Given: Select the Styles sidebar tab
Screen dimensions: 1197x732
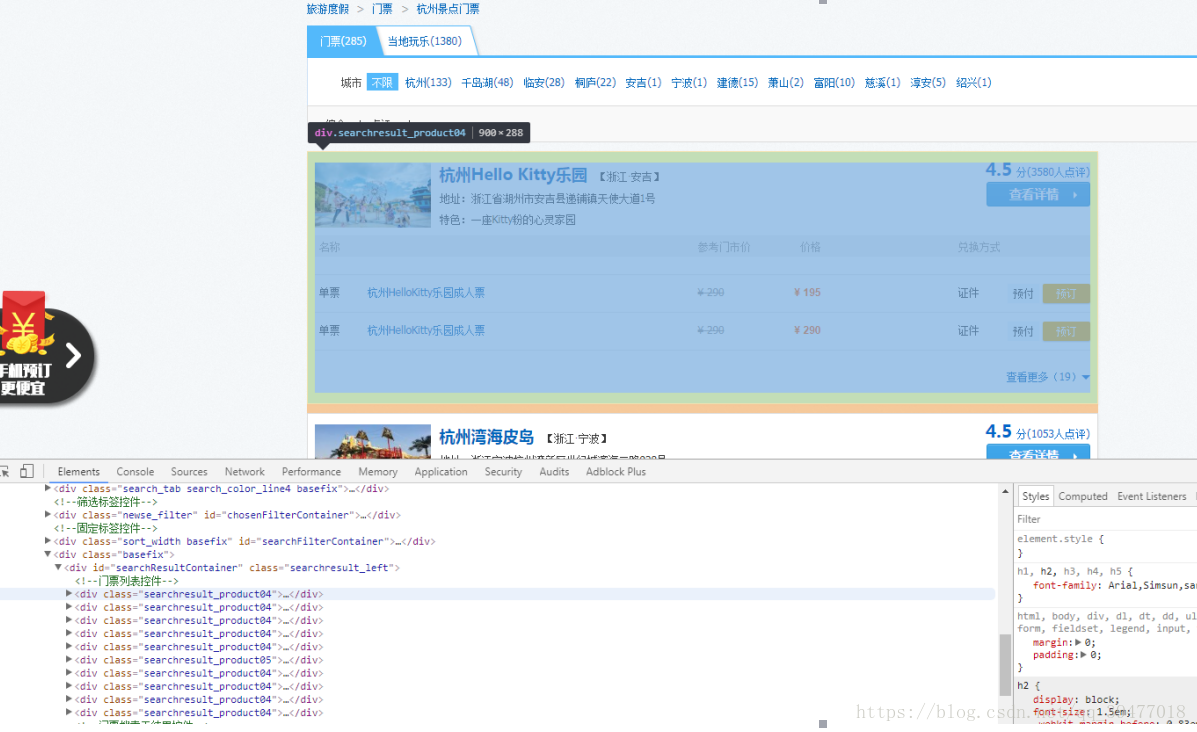Looking at the screenshot, I should [x=1036, y=496].
